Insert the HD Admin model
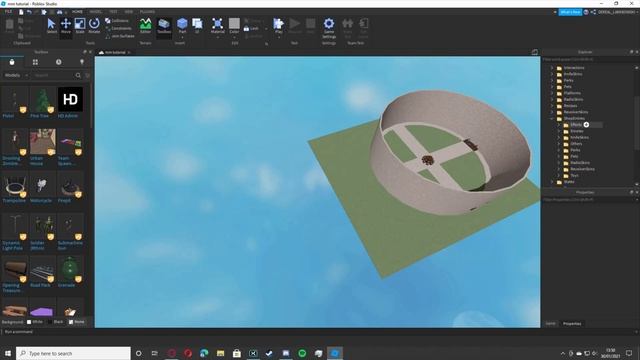Viewport: 640px width, 360px height. 70,102
